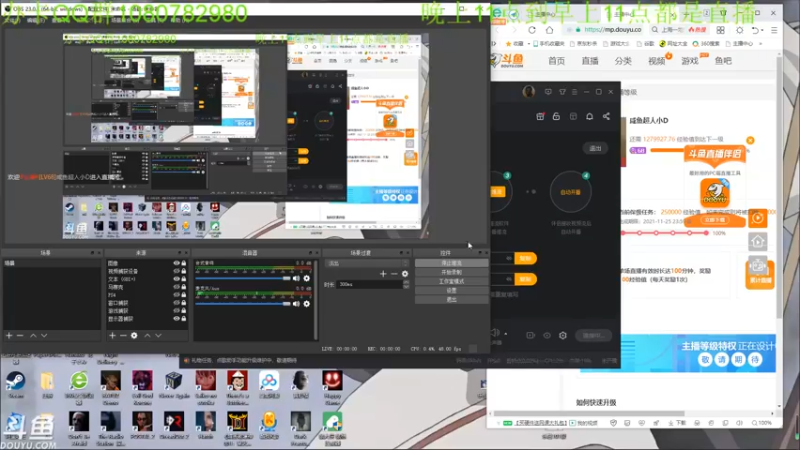Toggle the lock of the 游戏捕获 source
The height and width of the screenshot is (450, 800).
tap(184, 311)
